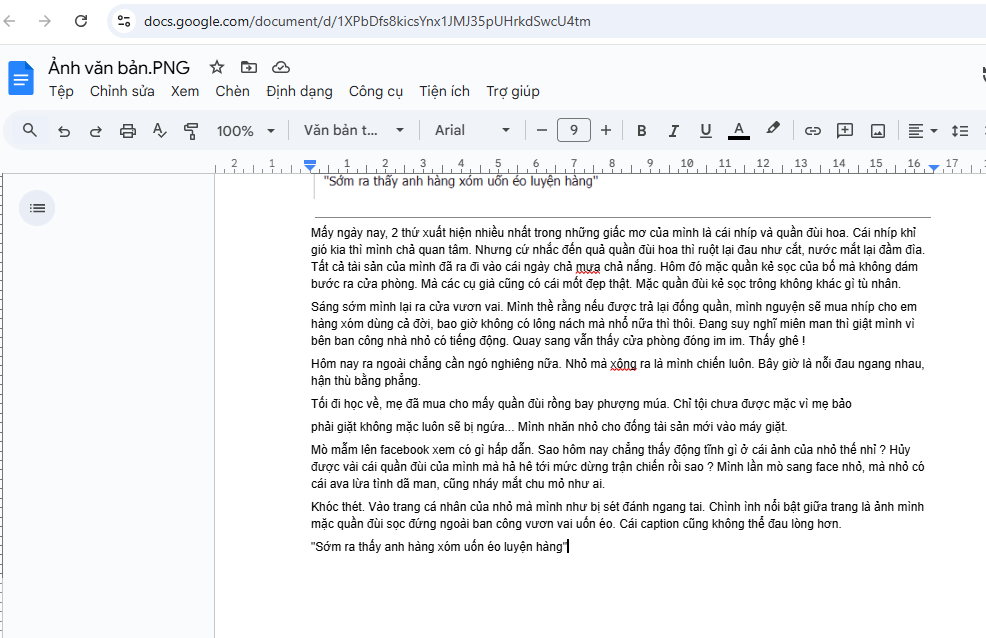The image size is (986, 638).
Task: Toggle underline formatting
Action: tap(706, 131)
